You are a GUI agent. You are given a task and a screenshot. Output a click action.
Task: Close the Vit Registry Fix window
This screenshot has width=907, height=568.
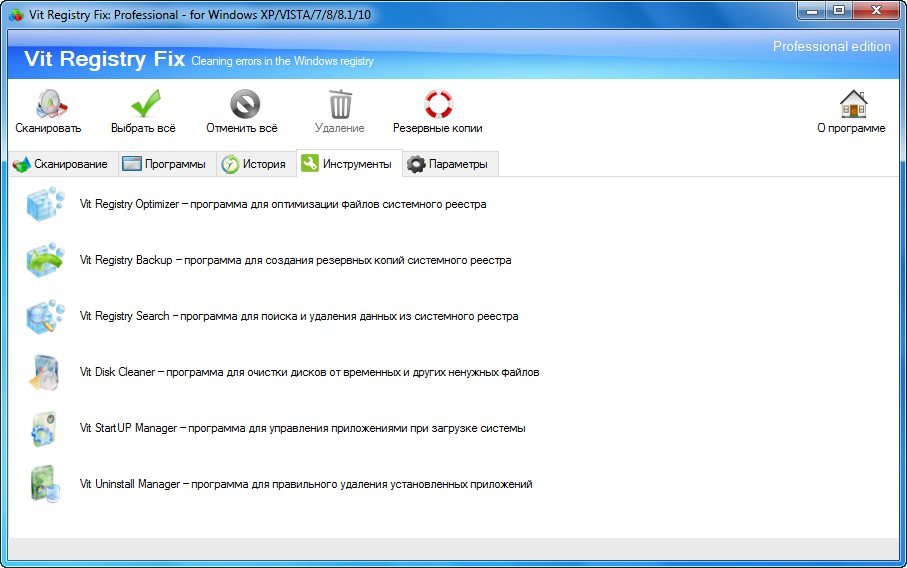point(876,11)
